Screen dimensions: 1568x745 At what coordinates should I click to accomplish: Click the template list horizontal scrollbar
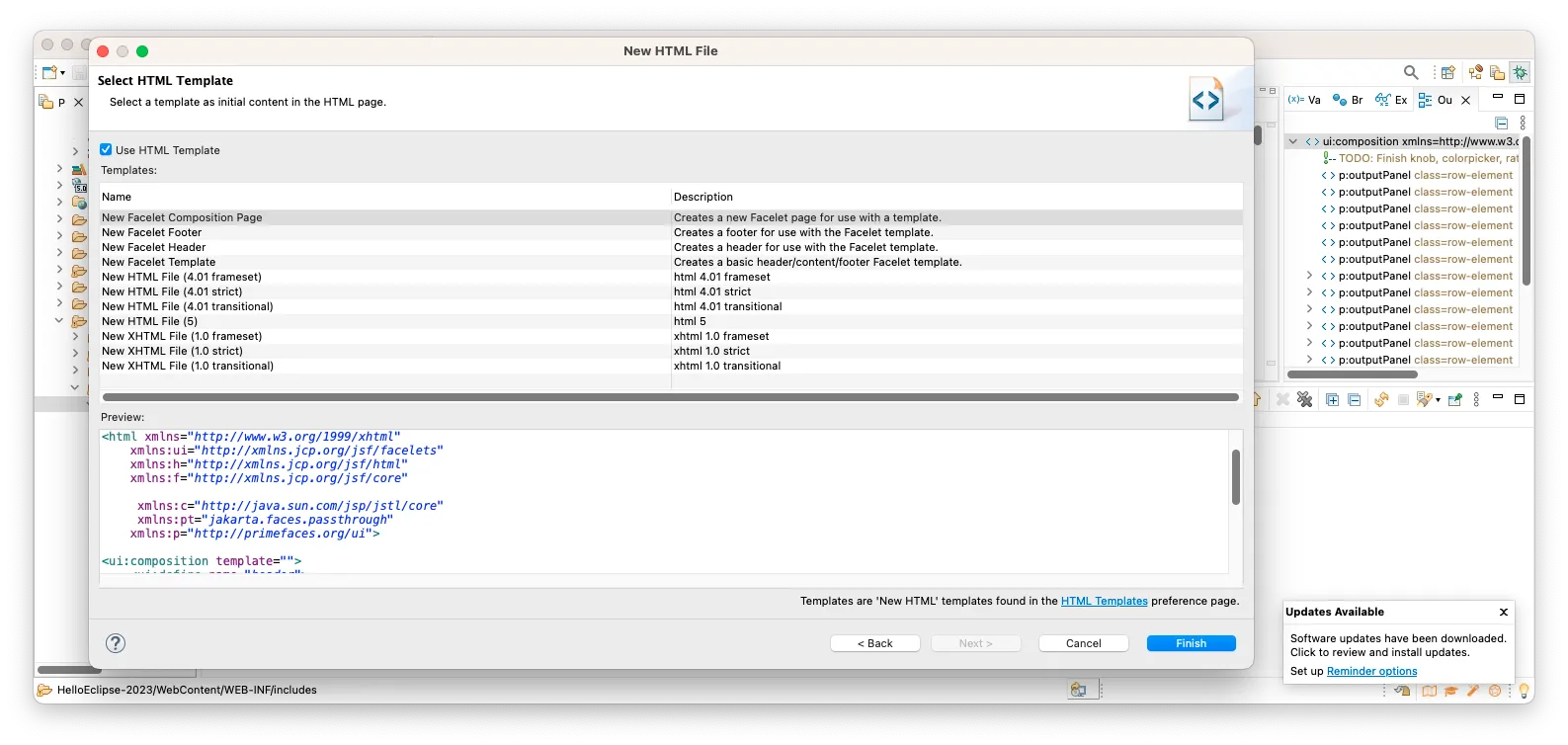coord(670,397)
